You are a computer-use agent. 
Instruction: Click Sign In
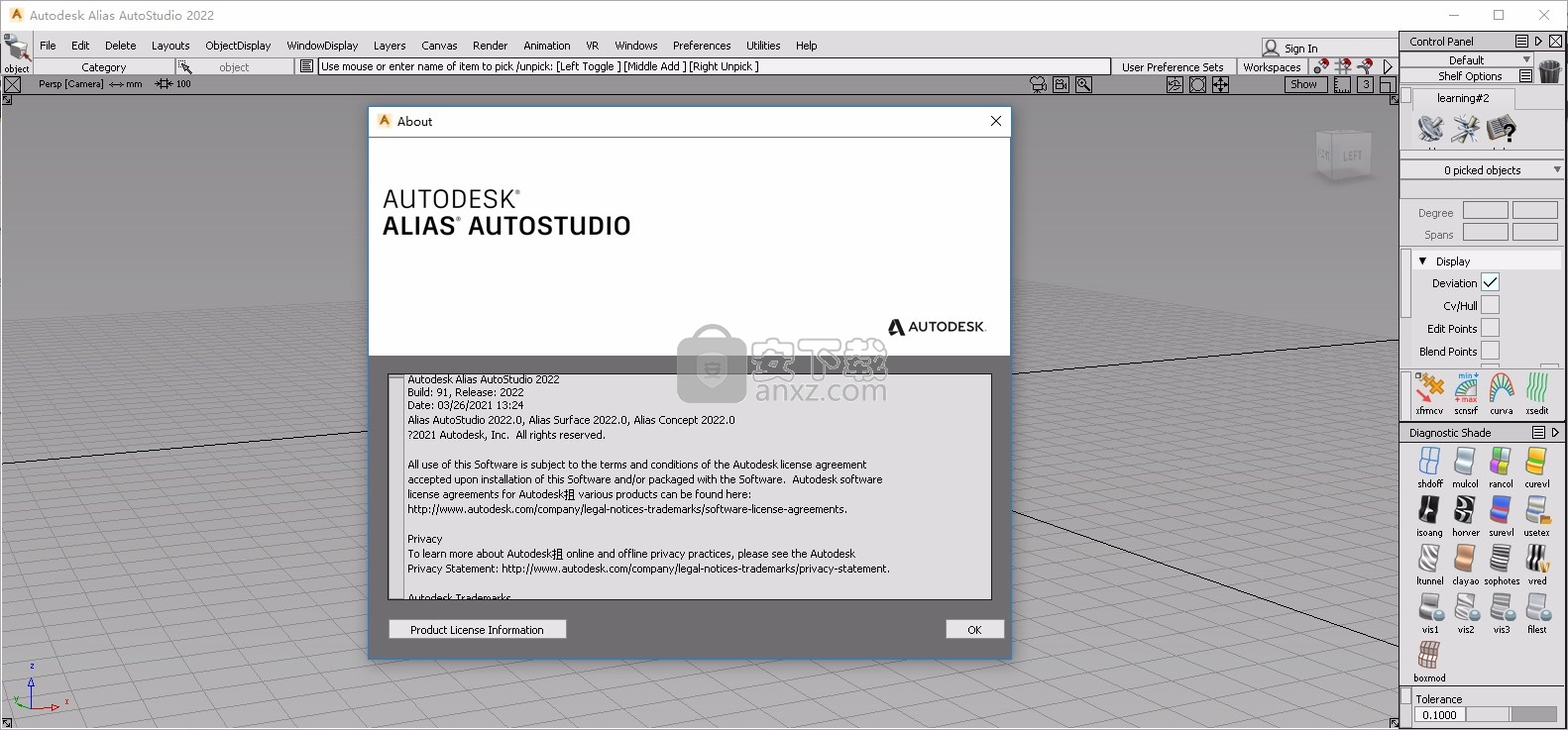tap(1300, 48)
